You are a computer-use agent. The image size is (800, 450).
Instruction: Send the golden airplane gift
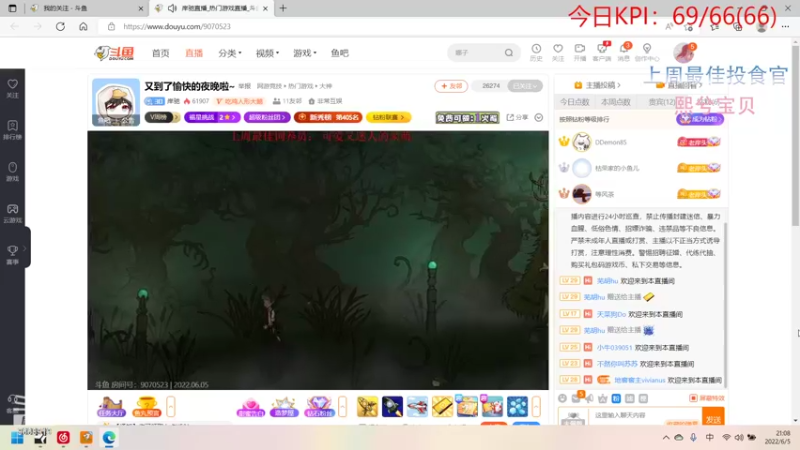pyautogui.click(x=367, y=407)
